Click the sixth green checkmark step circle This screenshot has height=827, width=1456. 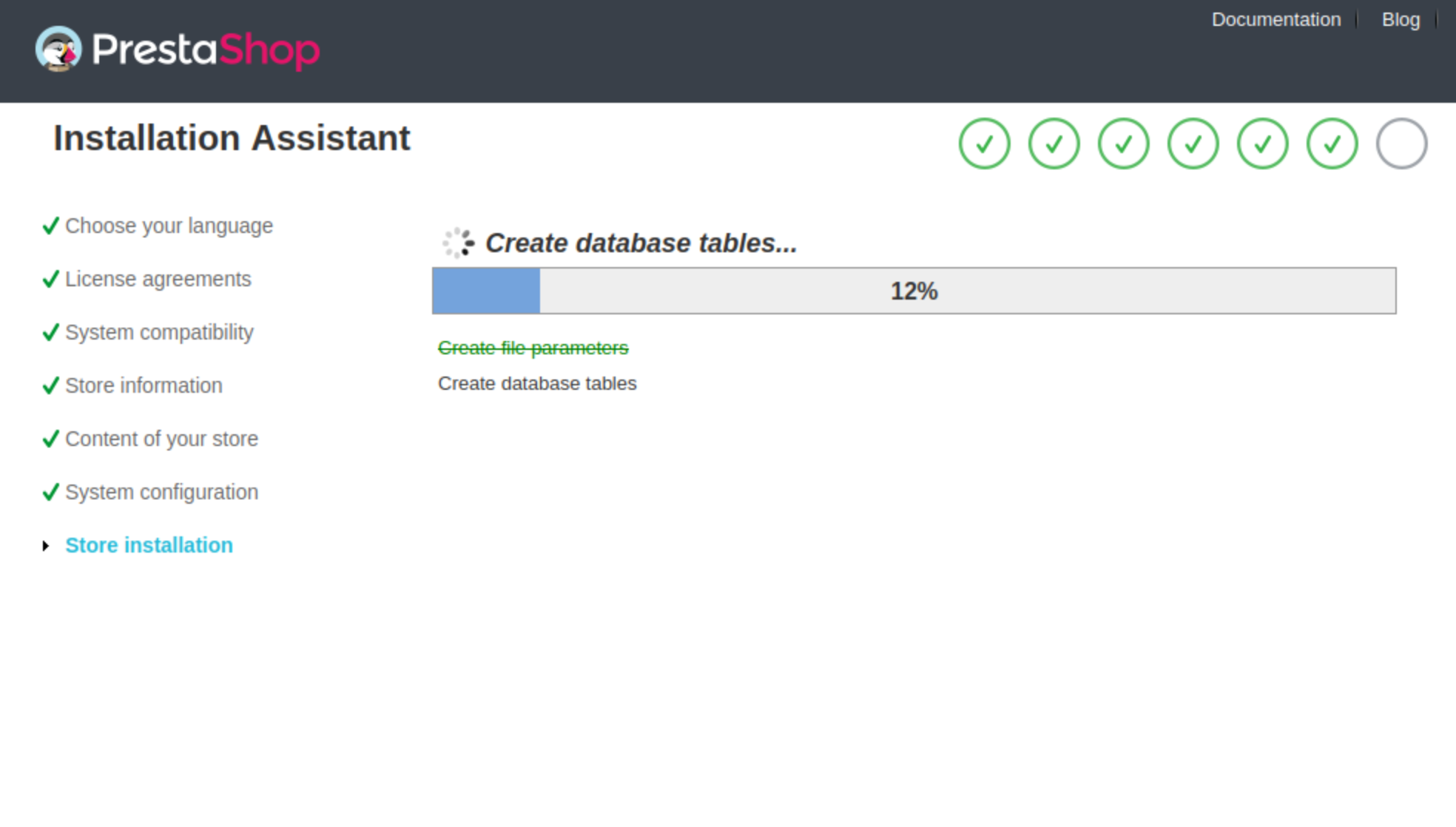(x=1332, y=144)
